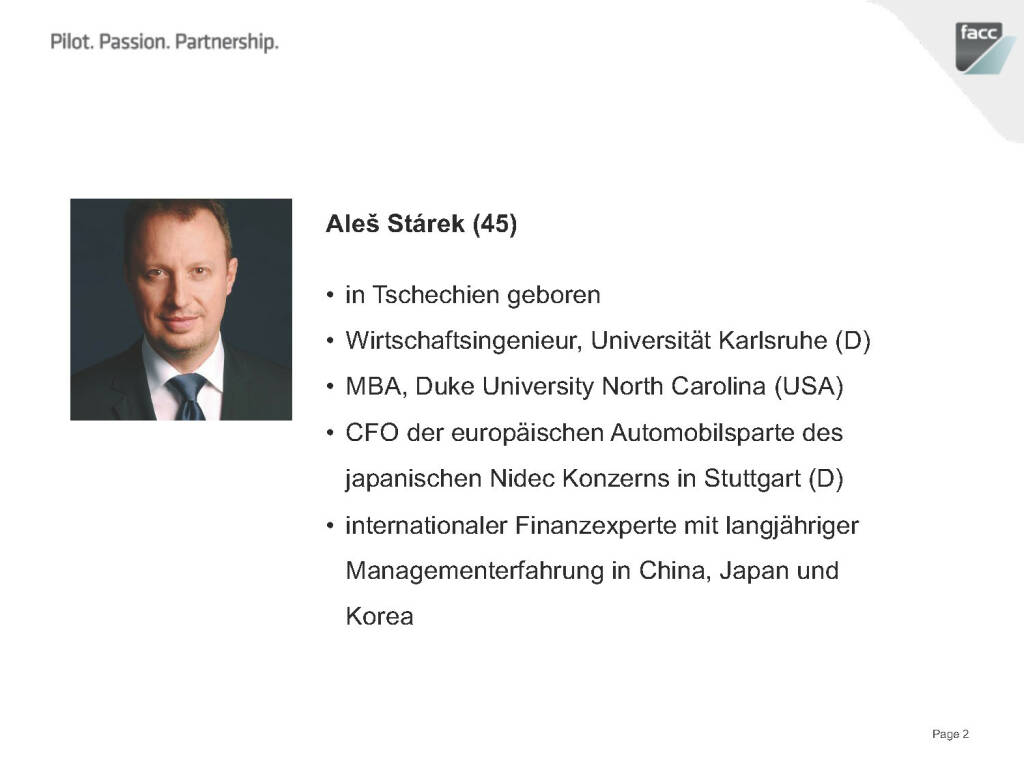
Task: Click the 'Page 2' page number
Action: pyautogui.click(x=950, y=735)
